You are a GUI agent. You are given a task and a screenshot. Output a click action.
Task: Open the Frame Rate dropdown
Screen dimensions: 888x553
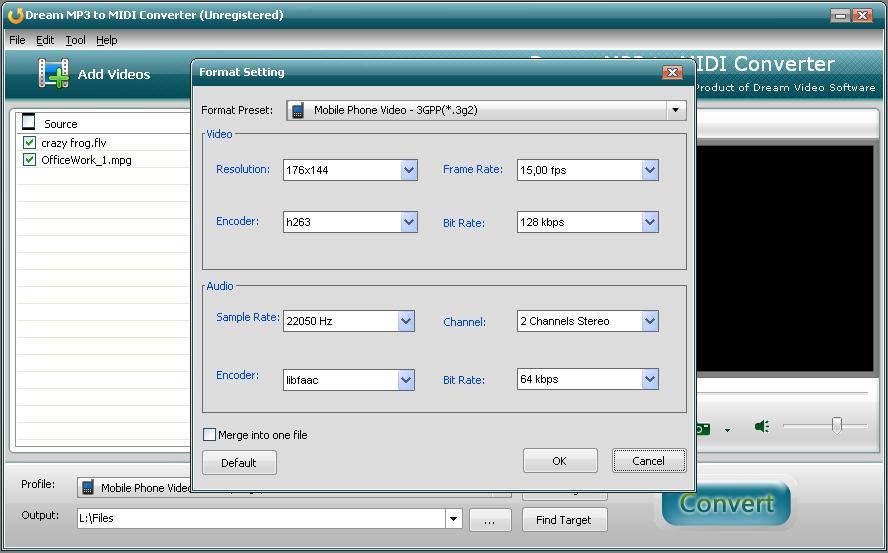pyautogui.click(x=650, y=170)
